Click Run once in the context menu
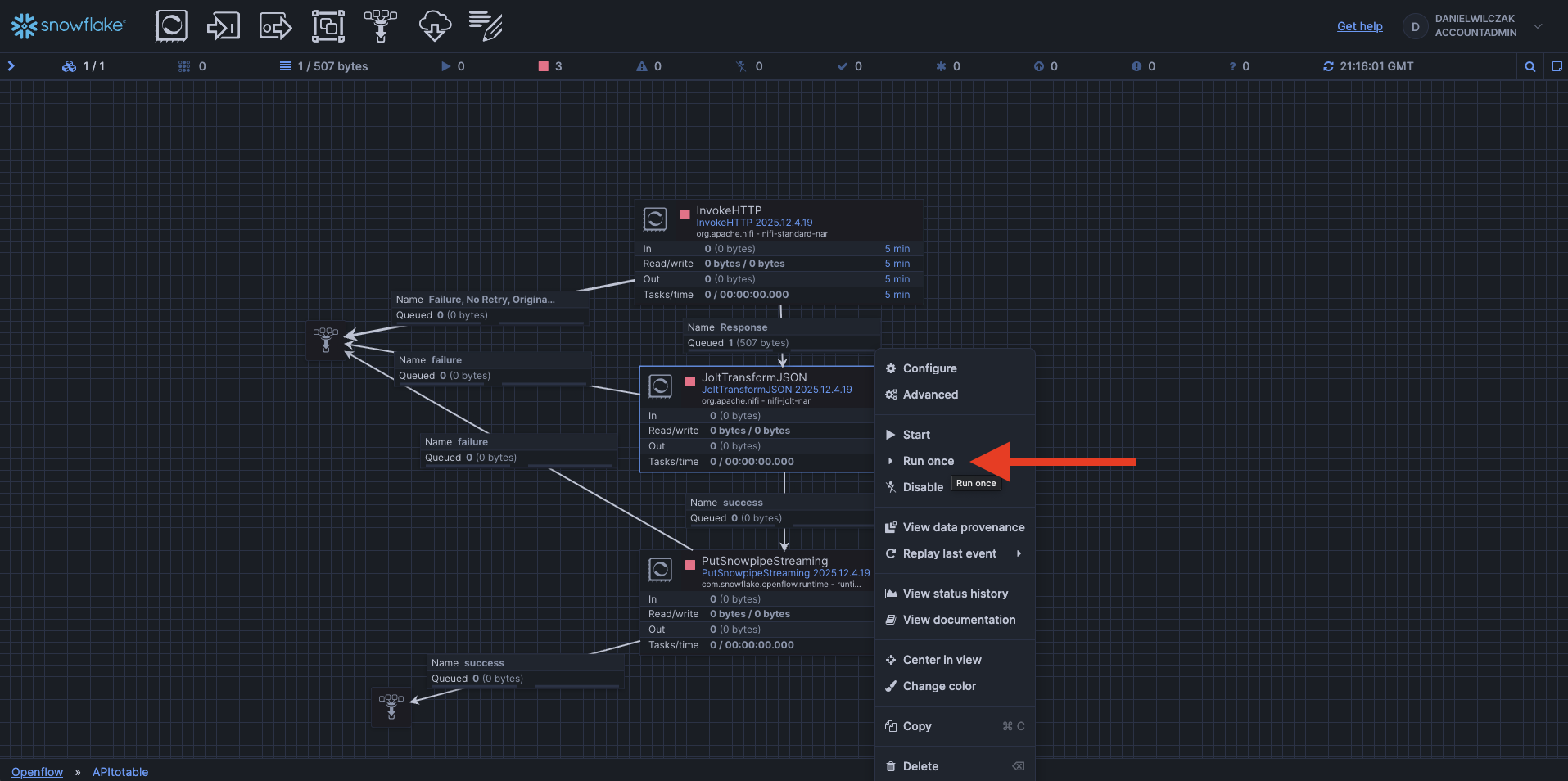The height and width of the screenshot is (781, 1568). [928, 461]
